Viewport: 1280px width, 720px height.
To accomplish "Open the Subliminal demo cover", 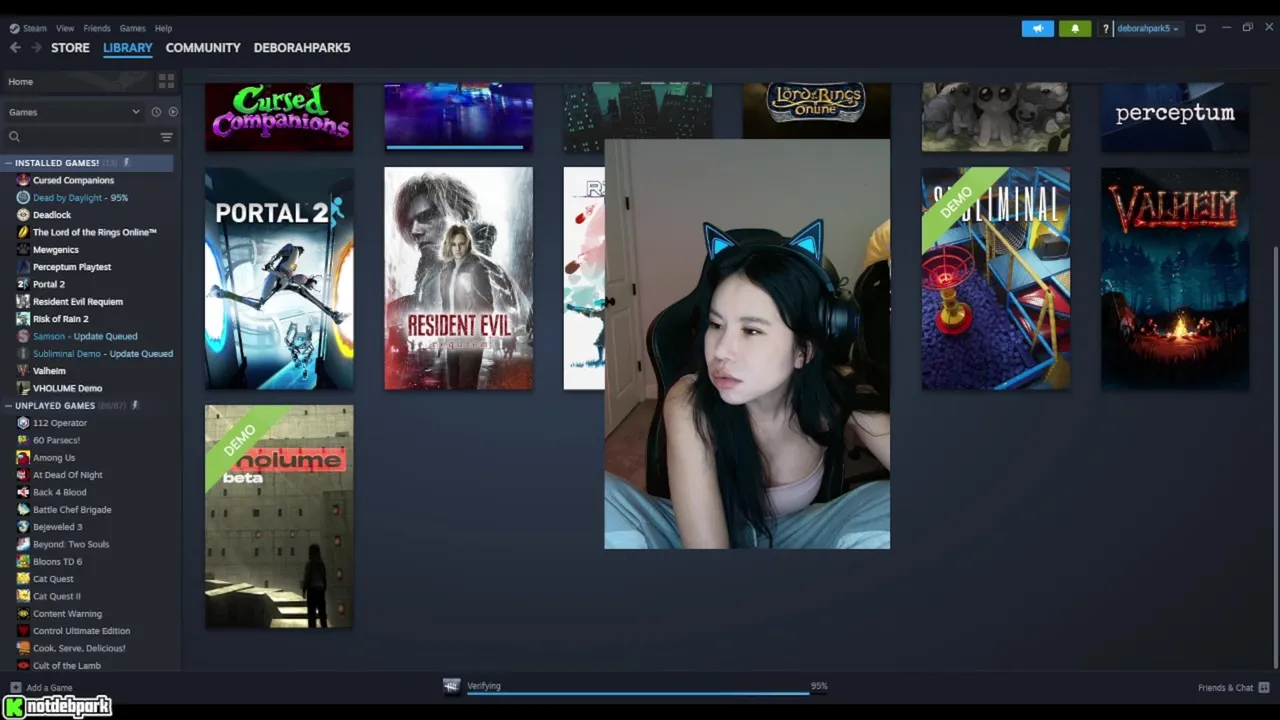I will tap(995, 279).
